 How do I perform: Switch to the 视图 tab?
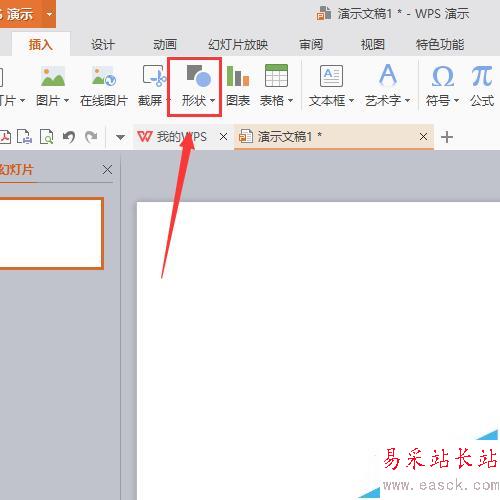373,44
